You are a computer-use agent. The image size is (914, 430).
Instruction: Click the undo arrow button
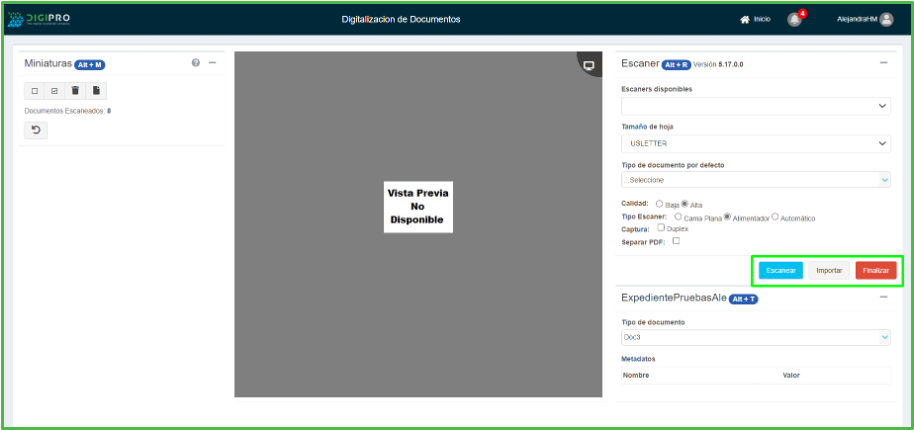tap(36, 130)
